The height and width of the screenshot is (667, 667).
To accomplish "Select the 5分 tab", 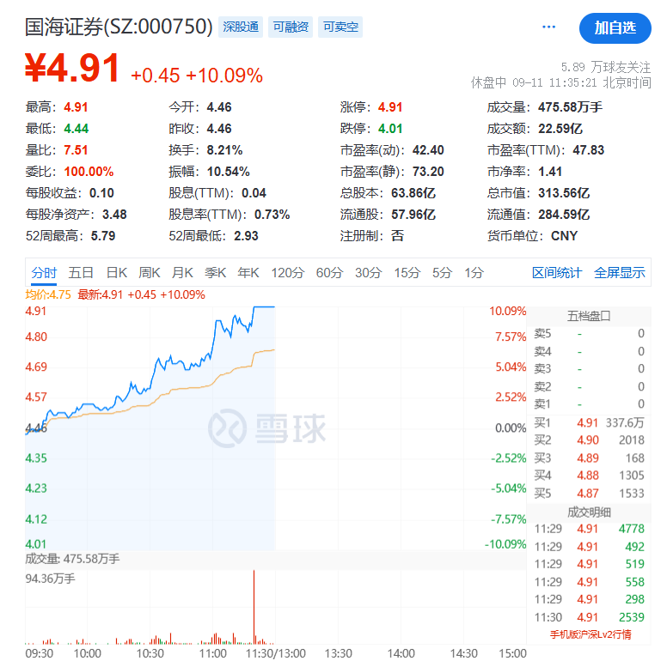I will tap(442, 273).
